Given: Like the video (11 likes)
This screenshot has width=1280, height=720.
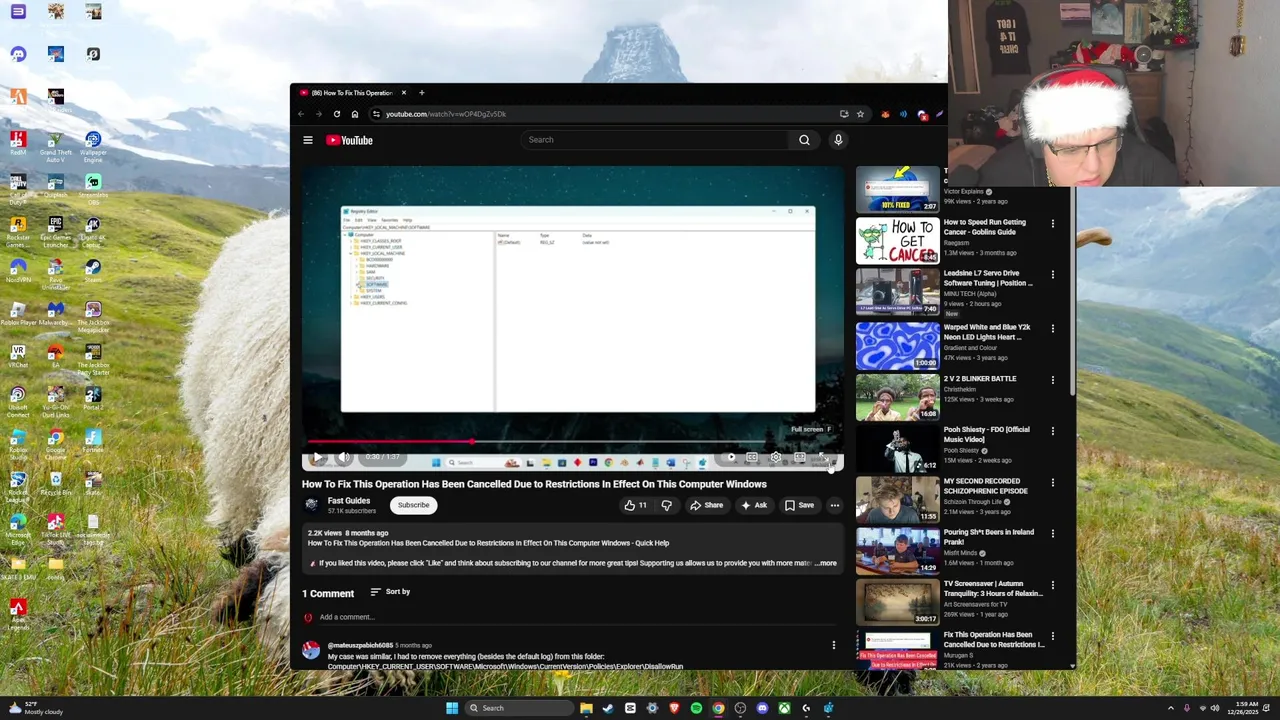Looking at the screenshot, I should (x=635, y=505).
